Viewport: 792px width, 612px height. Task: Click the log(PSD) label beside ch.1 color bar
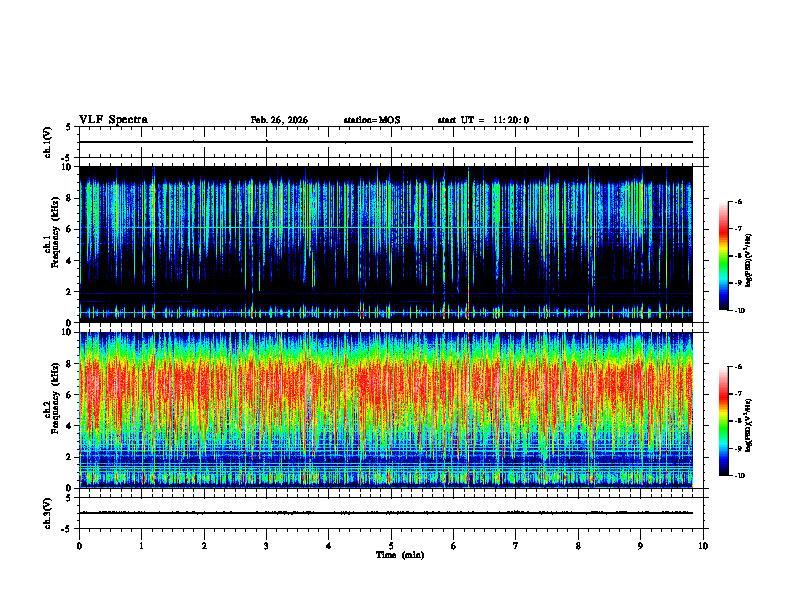coord(749,260)
